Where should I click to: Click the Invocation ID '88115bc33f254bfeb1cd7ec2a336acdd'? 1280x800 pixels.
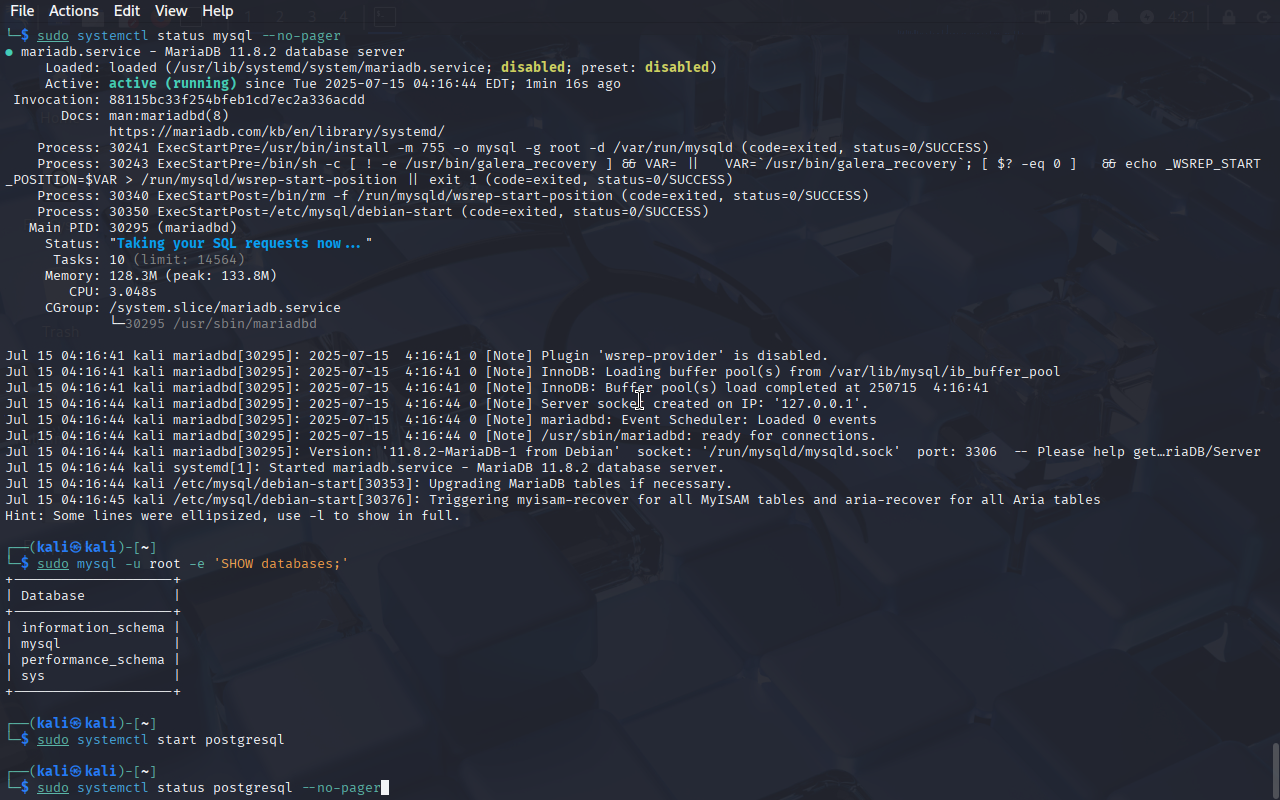(x=237, y=100)
